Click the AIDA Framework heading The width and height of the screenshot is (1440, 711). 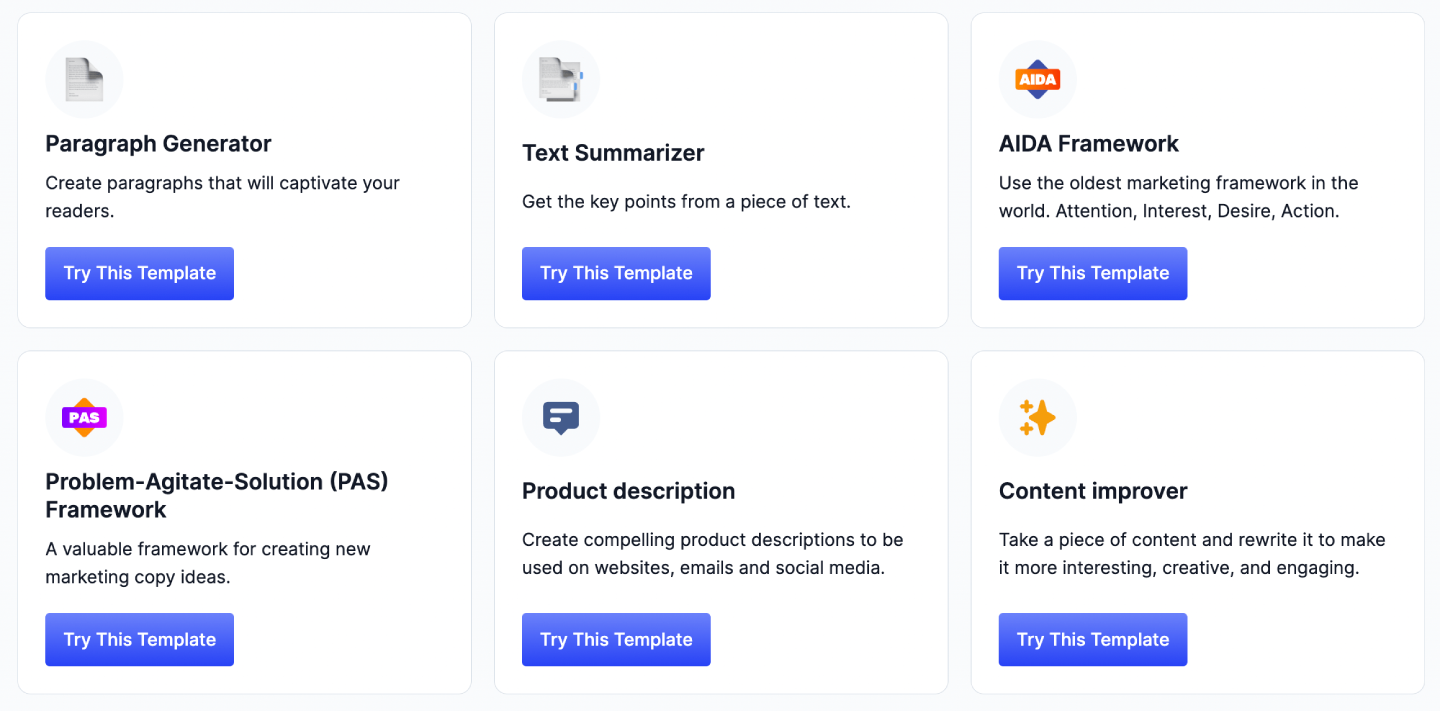[x=1088, y=144]
